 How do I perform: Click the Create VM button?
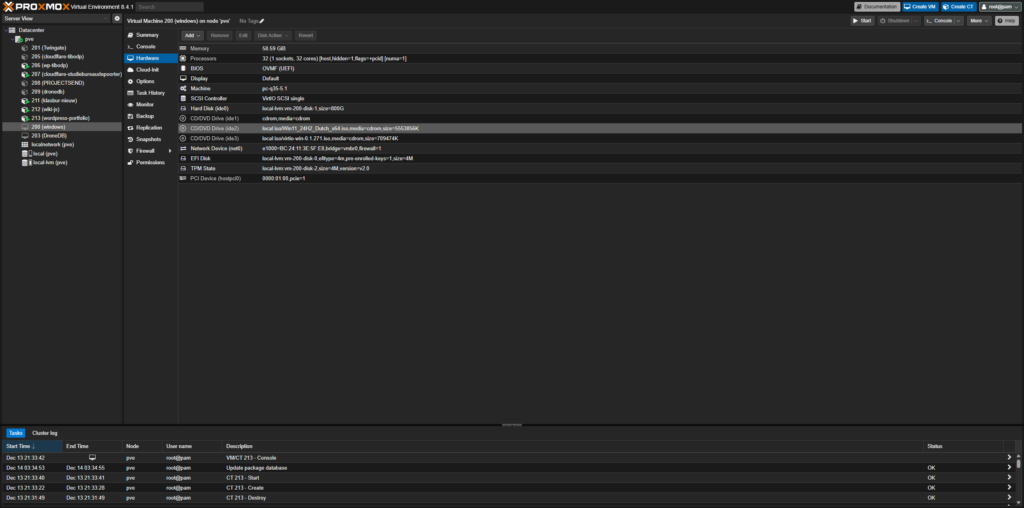(x=920, y=6)
